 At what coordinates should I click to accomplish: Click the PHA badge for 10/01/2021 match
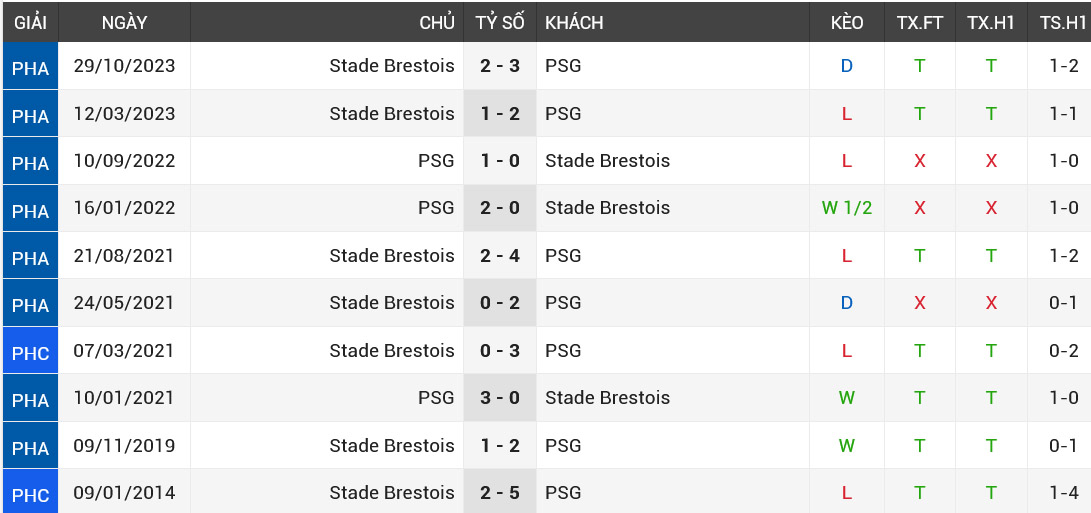(x=30, y=399)
